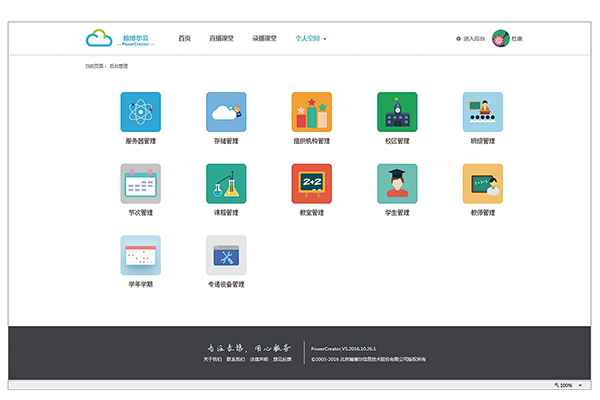Switch to 直播课堂 in navigation bar
Image resolution: width=600 pixels, height=400 pixels.
coord(221,39)
